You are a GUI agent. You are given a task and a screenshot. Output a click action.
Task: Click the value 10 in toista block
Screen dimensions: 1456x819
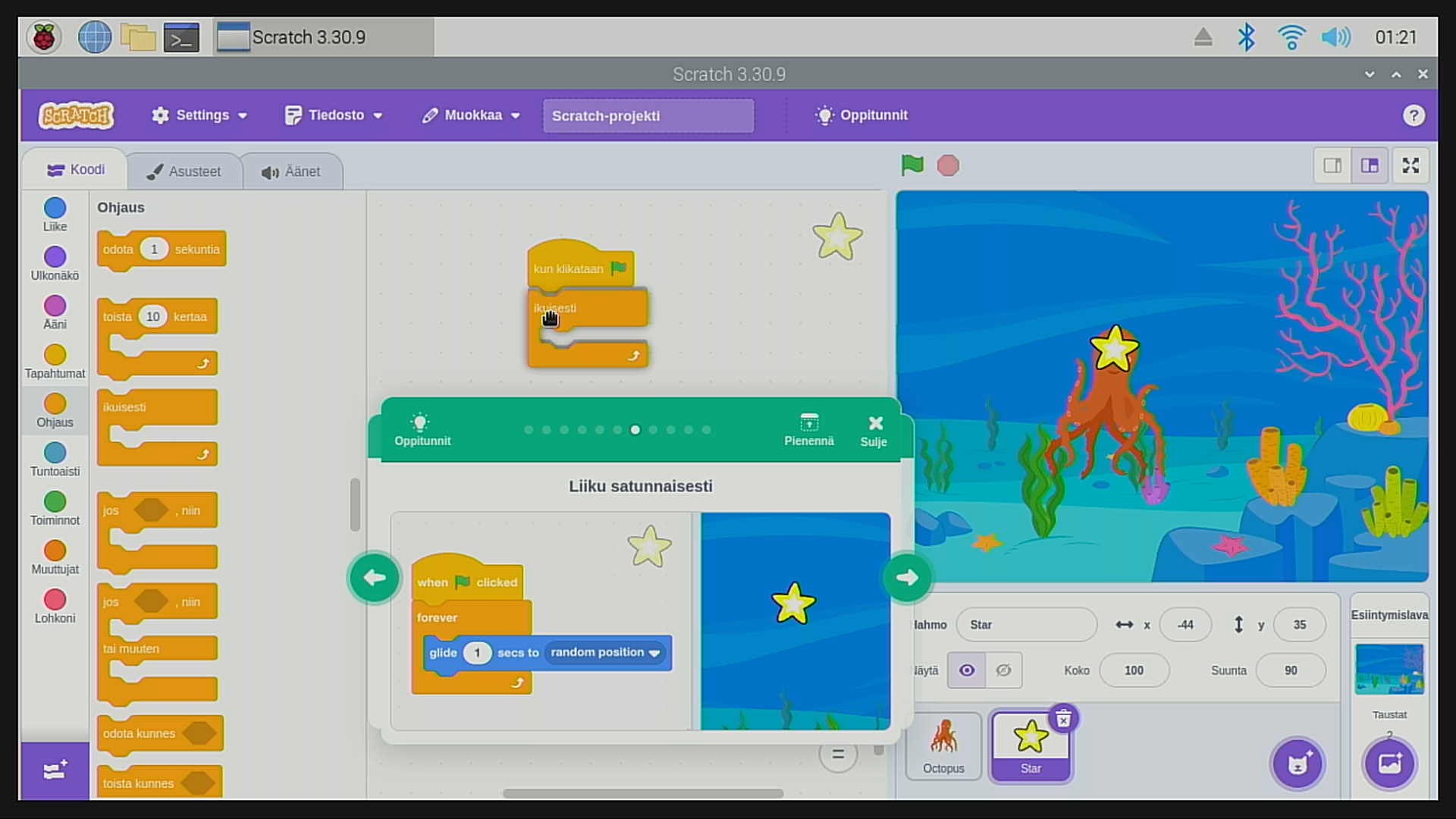point(152,316)
